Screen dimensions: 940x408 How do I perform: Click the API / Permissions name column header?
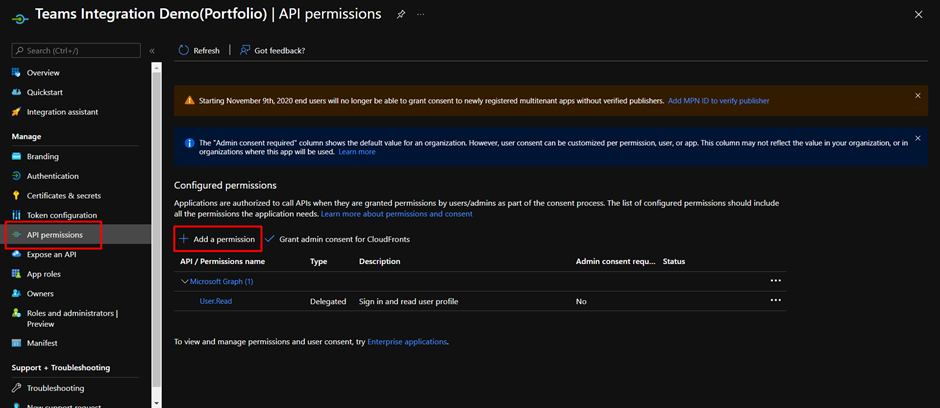pyautogui.click(x=222, y=261)
